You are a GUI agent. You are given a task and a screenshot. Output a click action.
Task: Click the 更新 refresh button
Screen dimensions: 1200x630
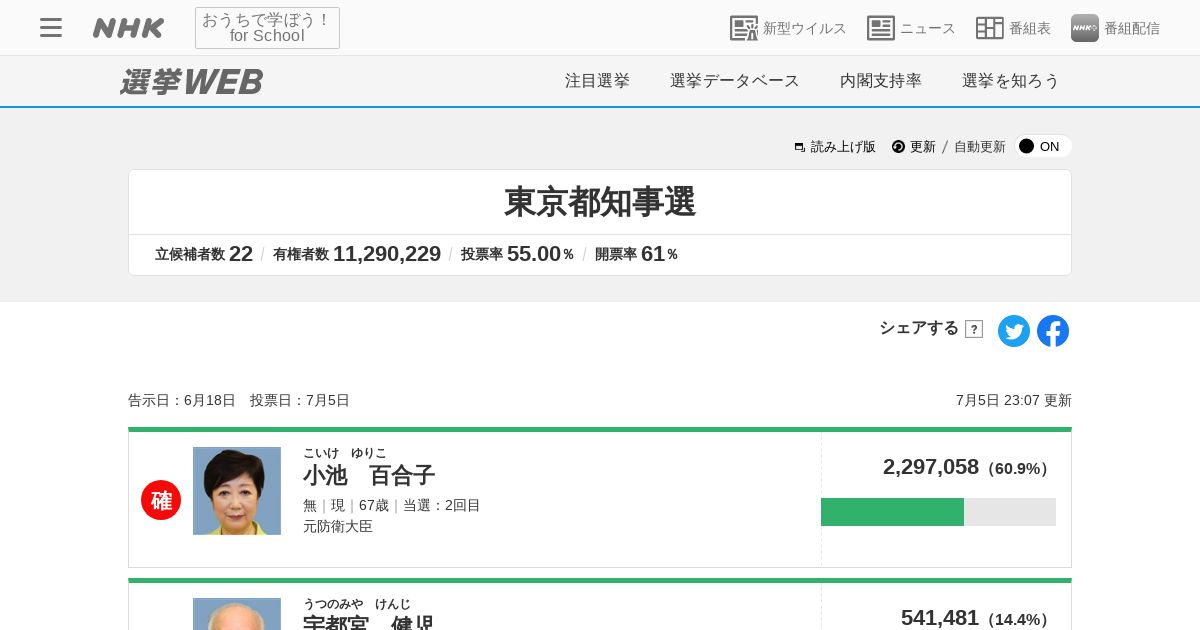(x=914, y=147)
